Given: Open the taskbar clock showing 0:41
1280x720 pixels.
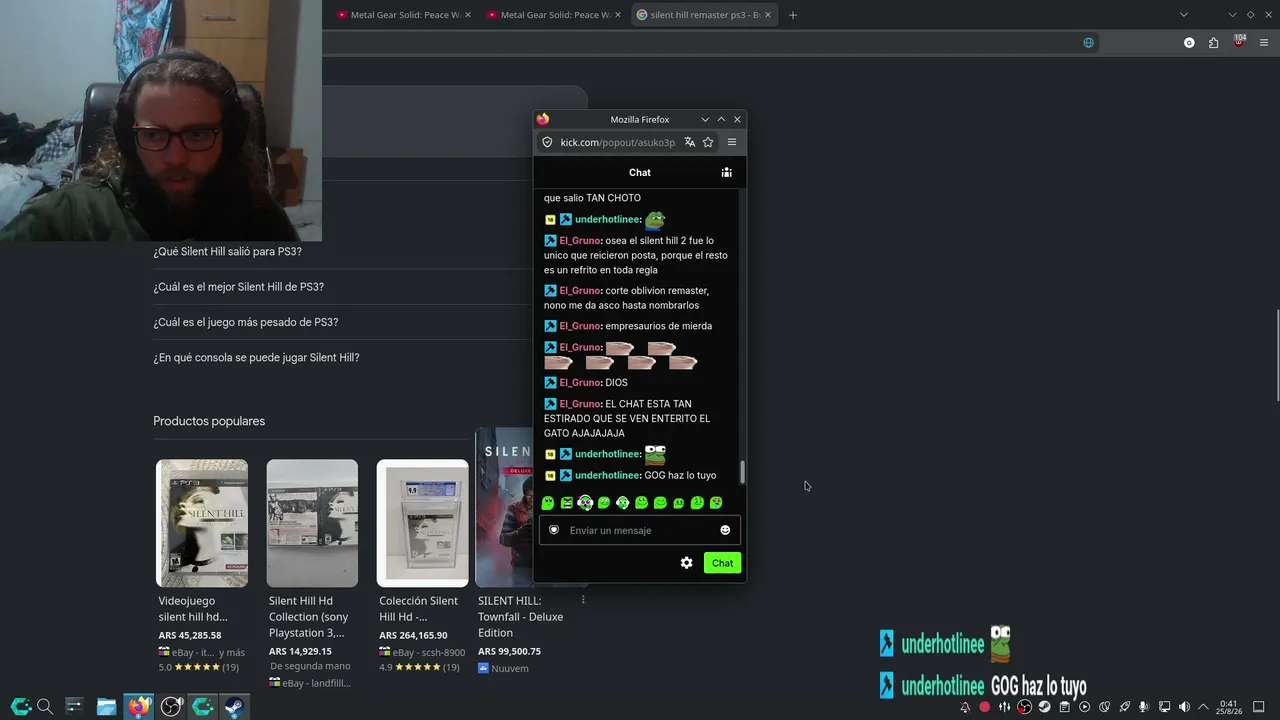Looking at the screenshot, I should pos(1229,707).
